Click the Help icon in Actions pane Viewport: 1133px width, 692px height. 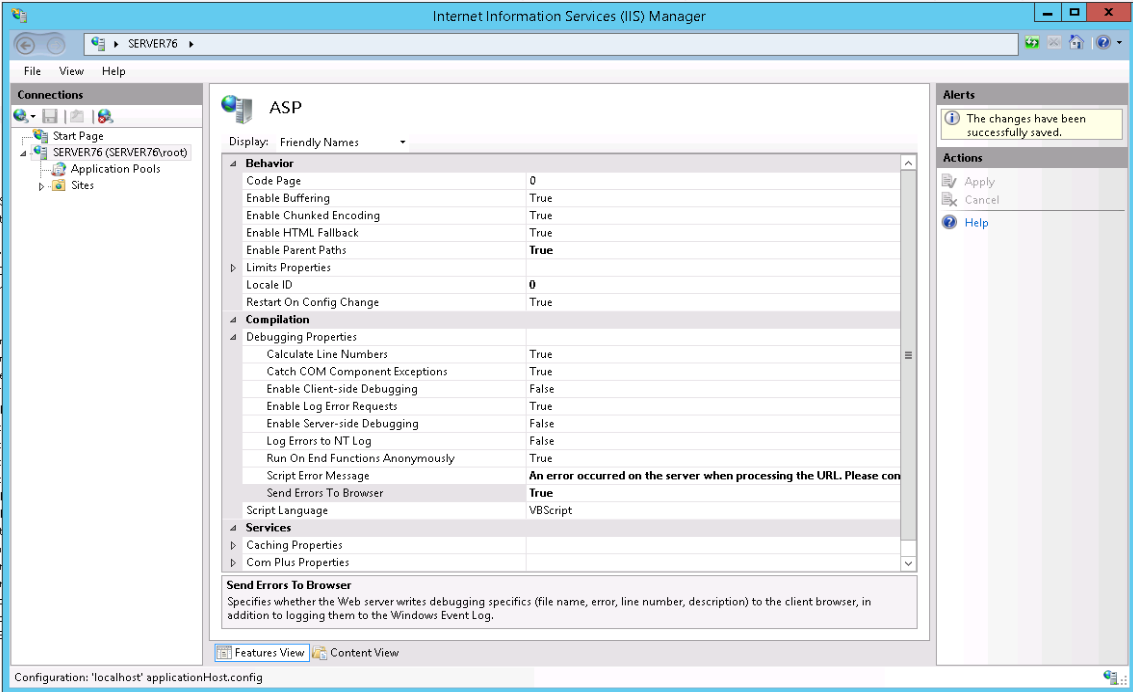949,222
